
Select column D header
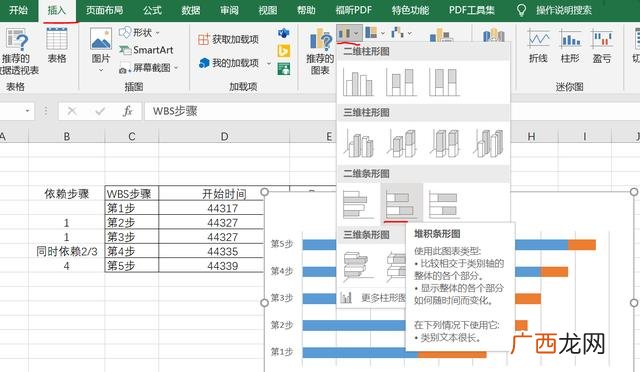224,136
